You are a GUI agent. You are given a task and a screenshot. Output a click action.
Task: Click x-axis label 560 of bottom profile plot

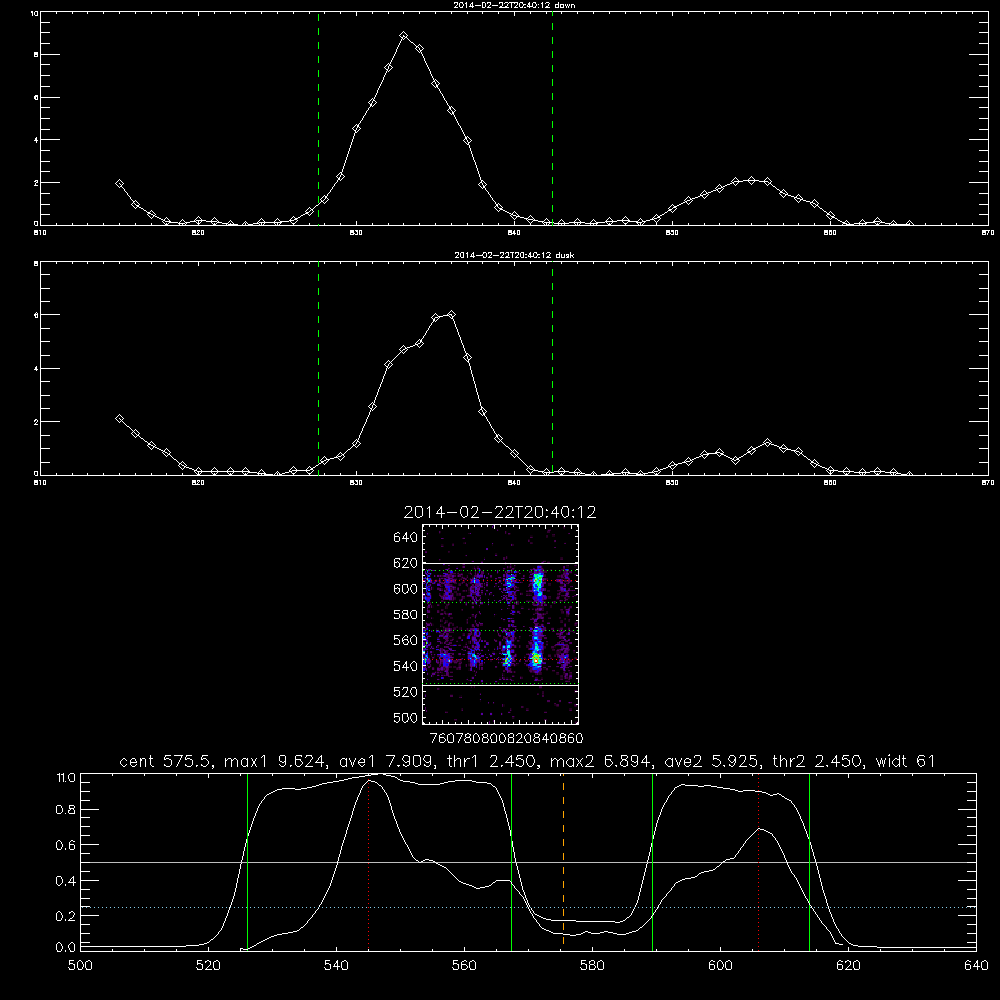point(464,966)
